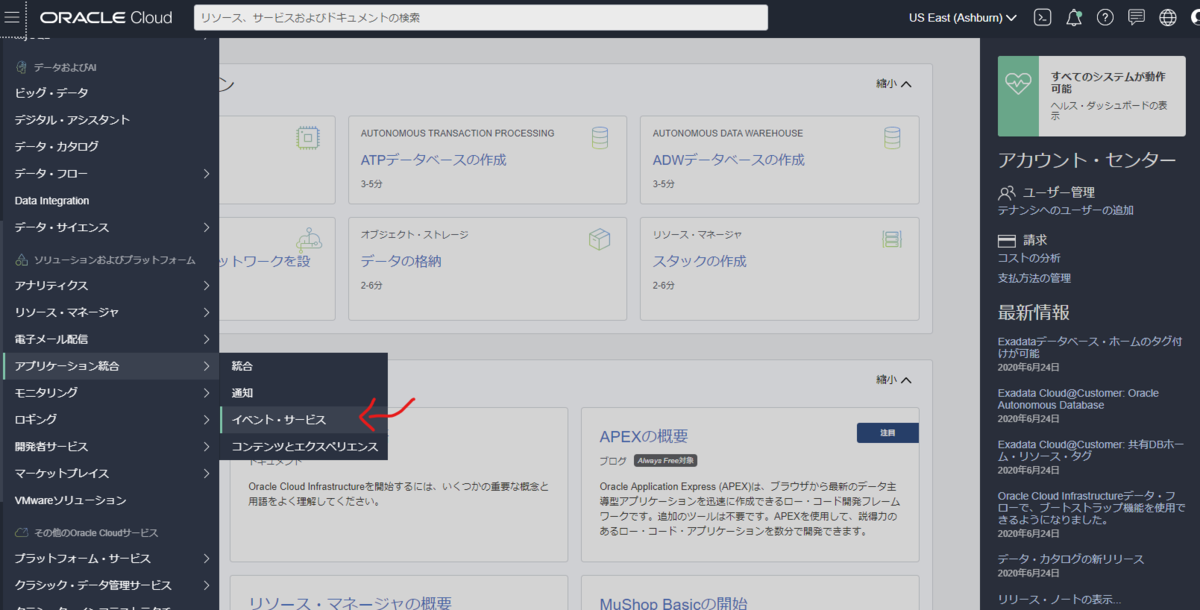Open データ・カタログの新リリース news link
This screenshot has height=610, width=1200.
[1070, 559]
